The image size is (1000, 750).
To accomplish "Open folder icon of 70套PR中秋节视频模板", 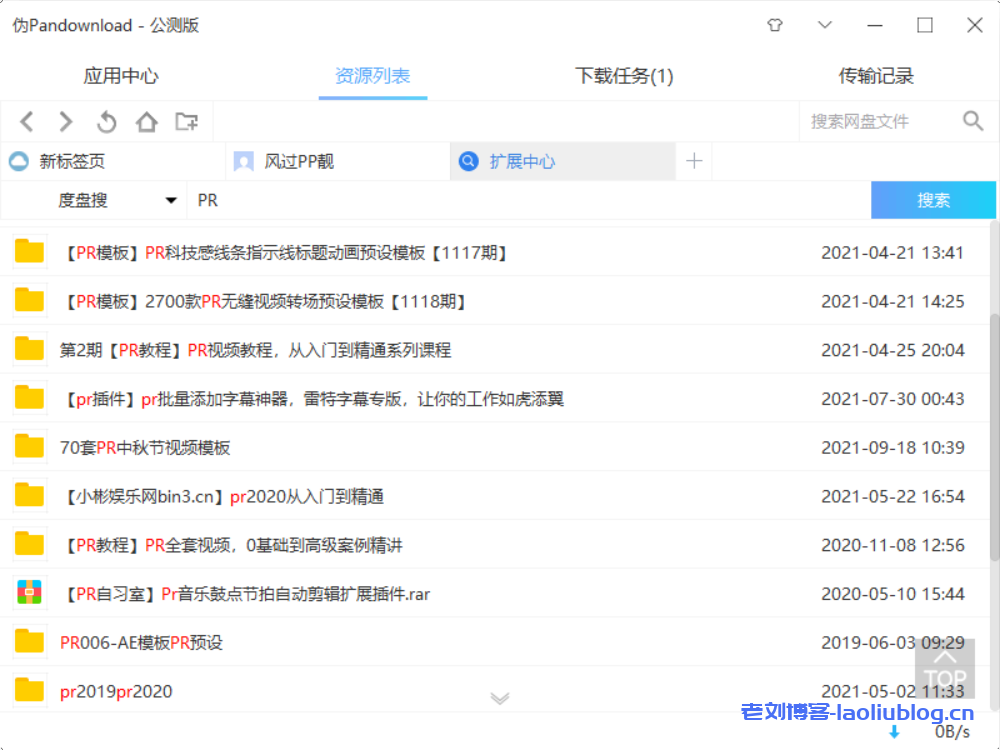I will (28, 446).
